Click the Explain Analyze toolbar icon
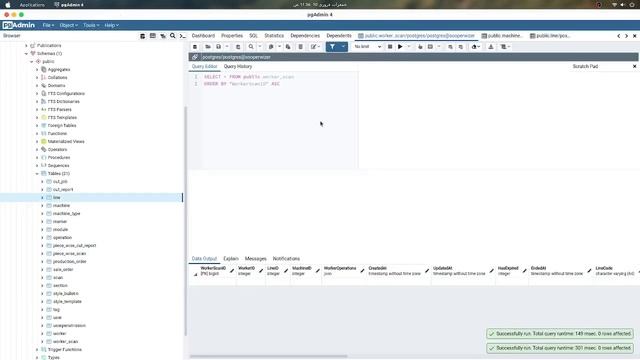640x360 pixels. 430,47
